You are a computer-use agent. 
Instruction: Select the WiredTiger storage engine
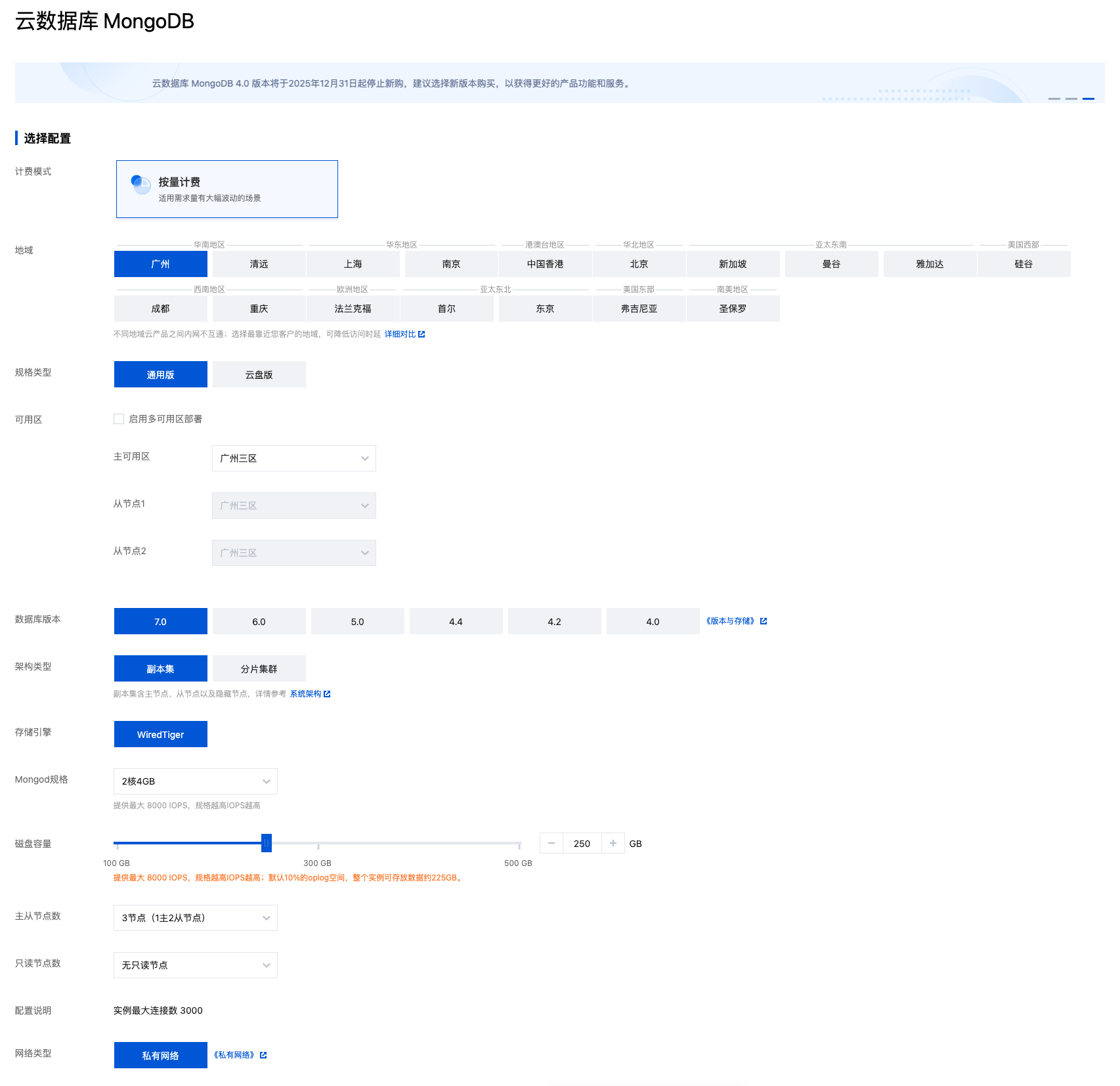pos(161,734)
